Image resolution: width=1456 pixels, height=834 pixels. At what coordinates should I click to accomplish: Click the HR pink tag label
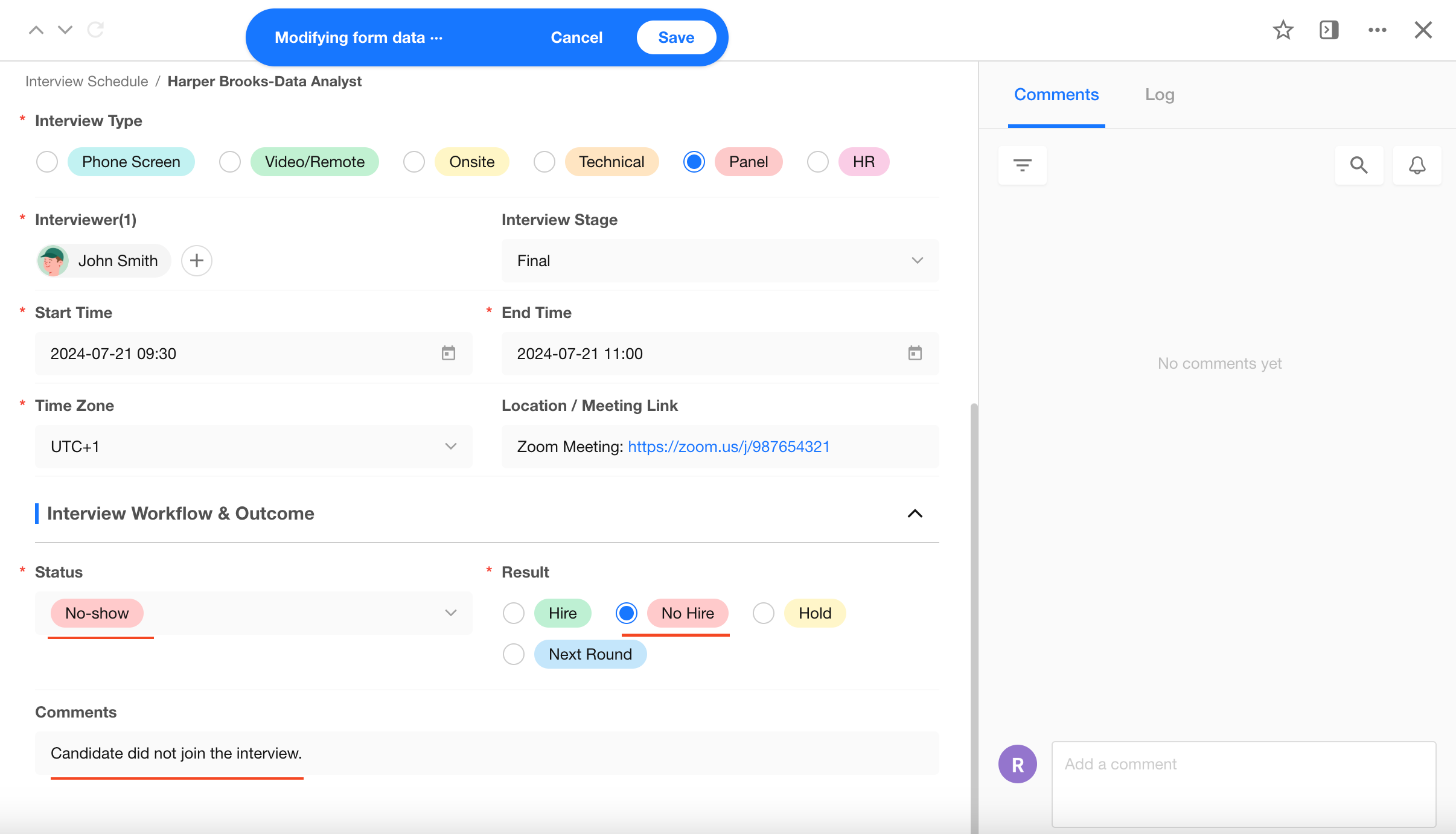click(864, 162)
